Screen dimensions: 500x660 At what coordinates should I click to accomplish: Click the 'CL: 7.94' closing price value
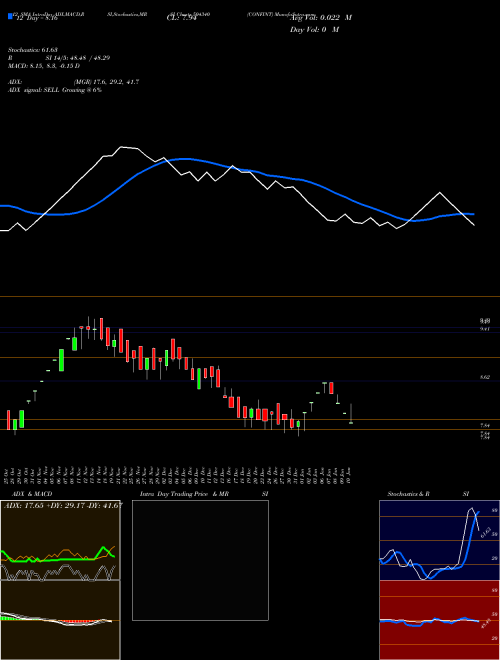click(x=182, y=19)
